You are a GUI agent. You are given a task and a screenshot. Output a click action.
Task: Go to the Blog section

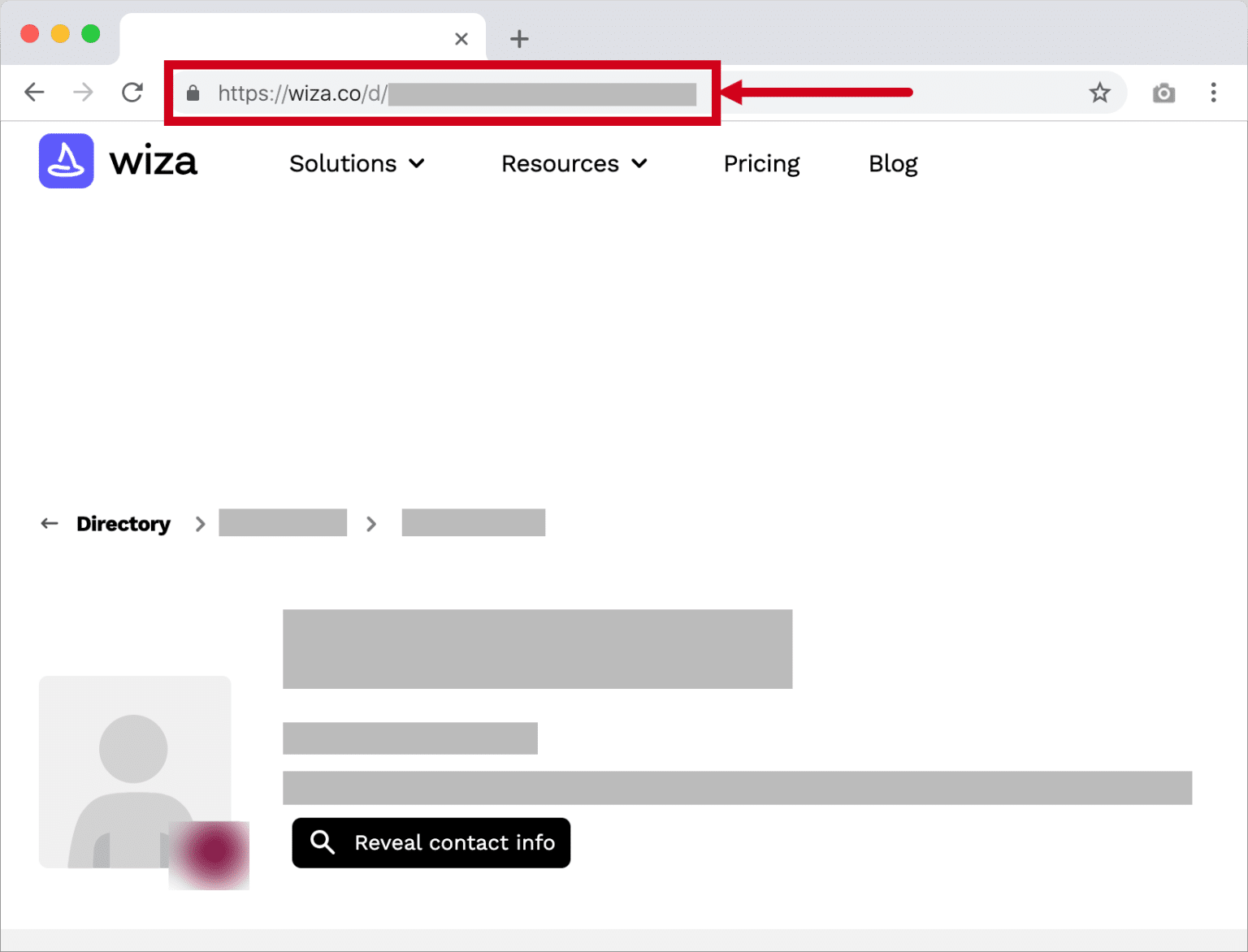point(893,163)
